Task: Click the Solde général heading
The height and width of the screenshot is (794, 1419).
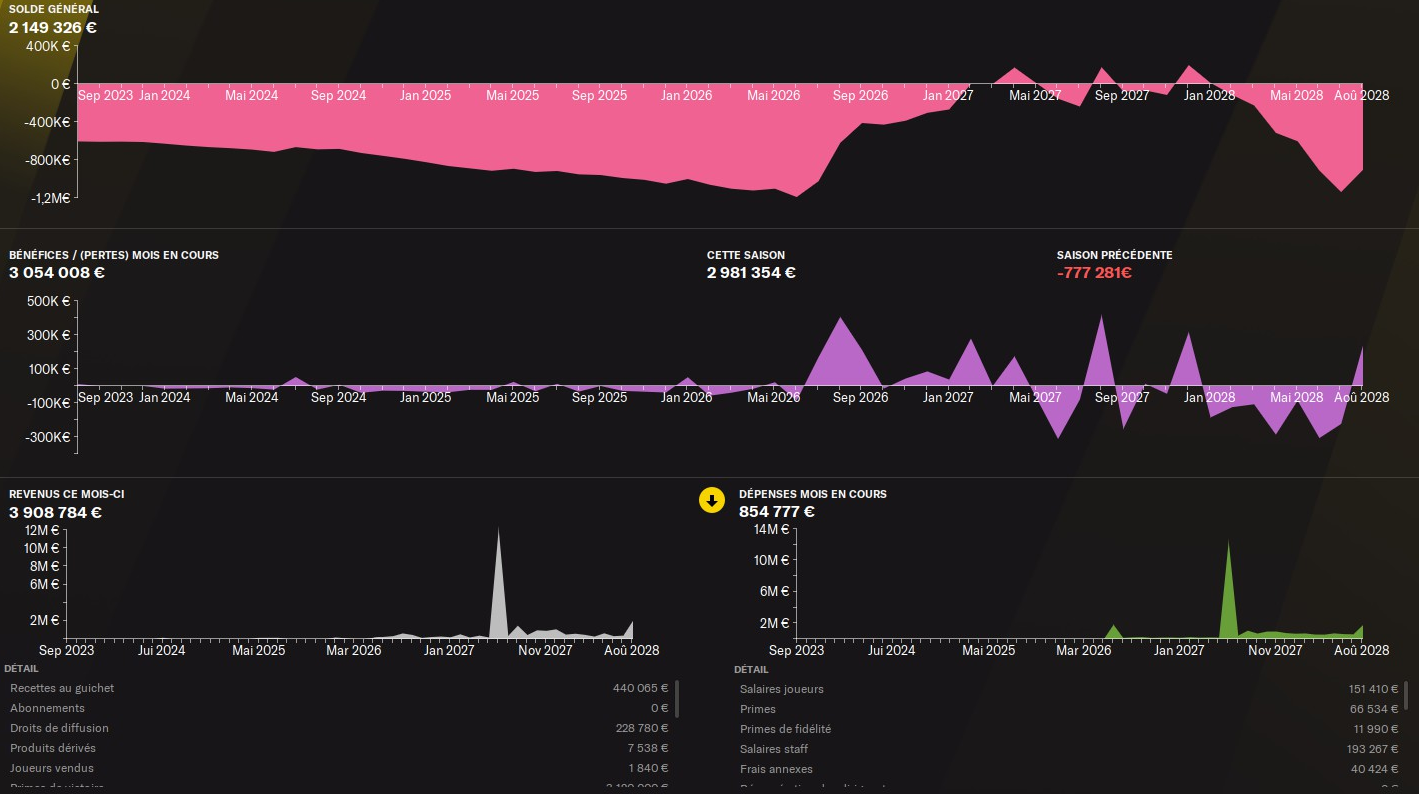Action: (x=54, y=9)
